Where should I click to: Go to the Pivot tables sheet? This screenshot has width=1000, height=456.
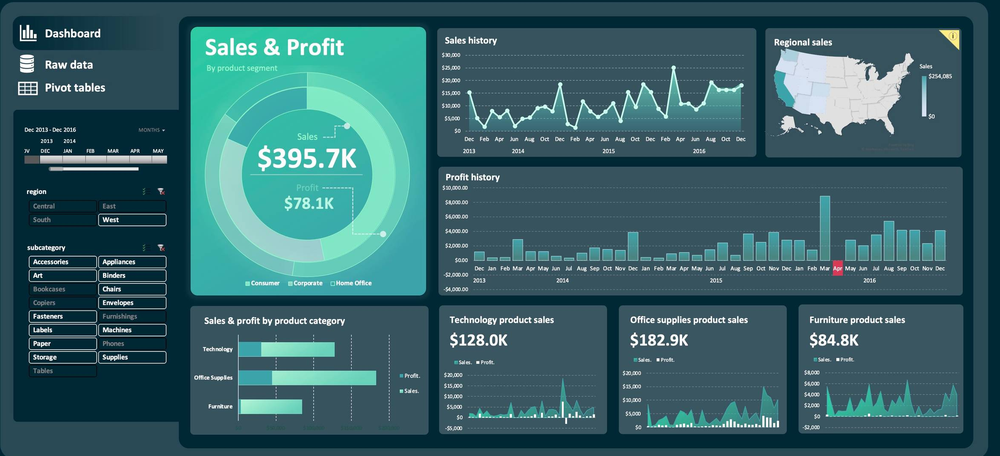tap(62, 88)
